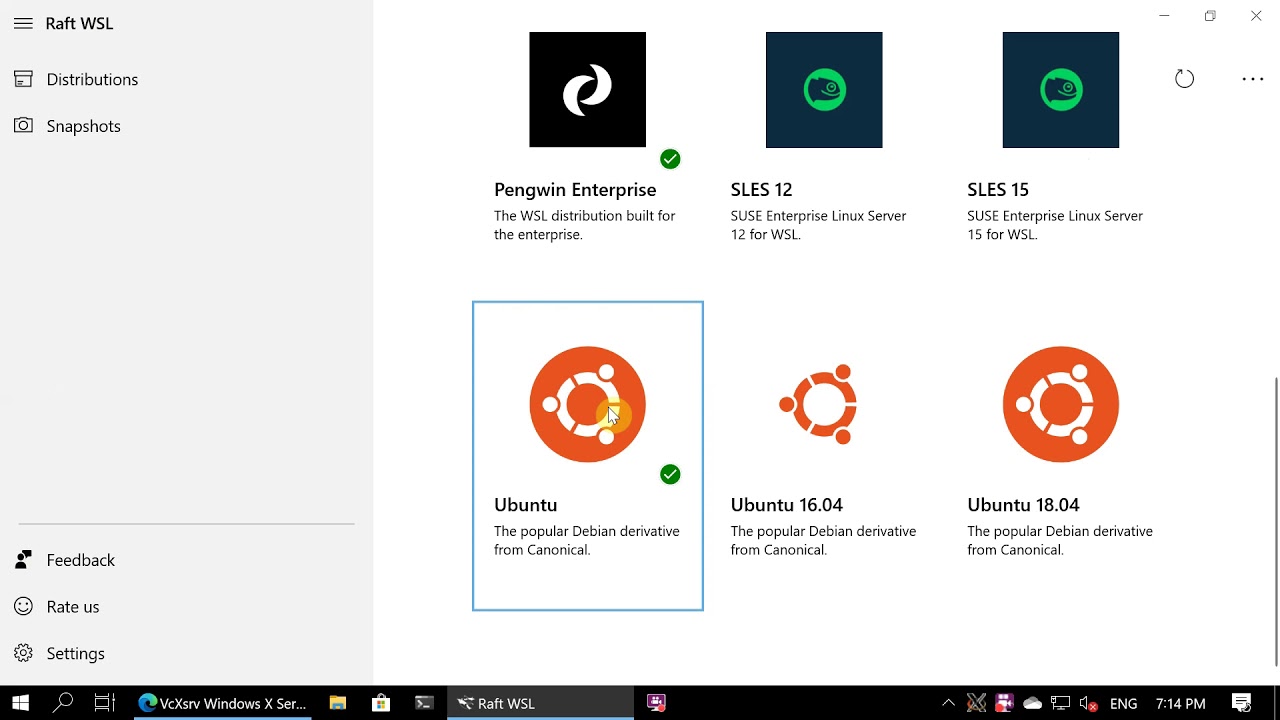Open Task View on the taskbar
The image size is (1280, 720).
pos(105,703)
